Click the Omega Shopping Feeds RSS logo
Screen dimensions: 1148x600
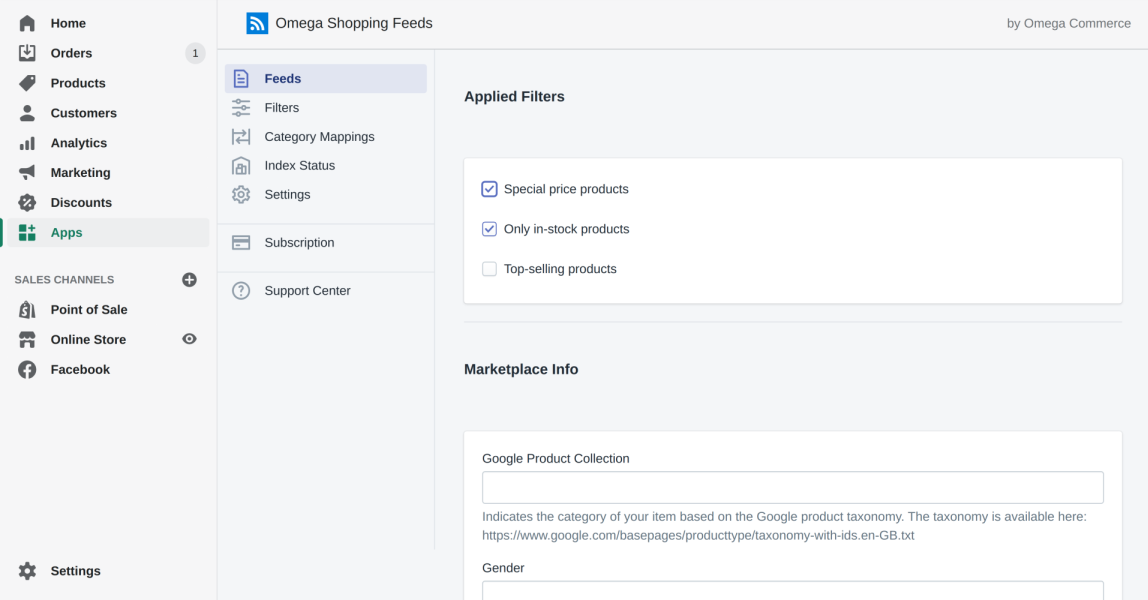click(x=257, y=23)
